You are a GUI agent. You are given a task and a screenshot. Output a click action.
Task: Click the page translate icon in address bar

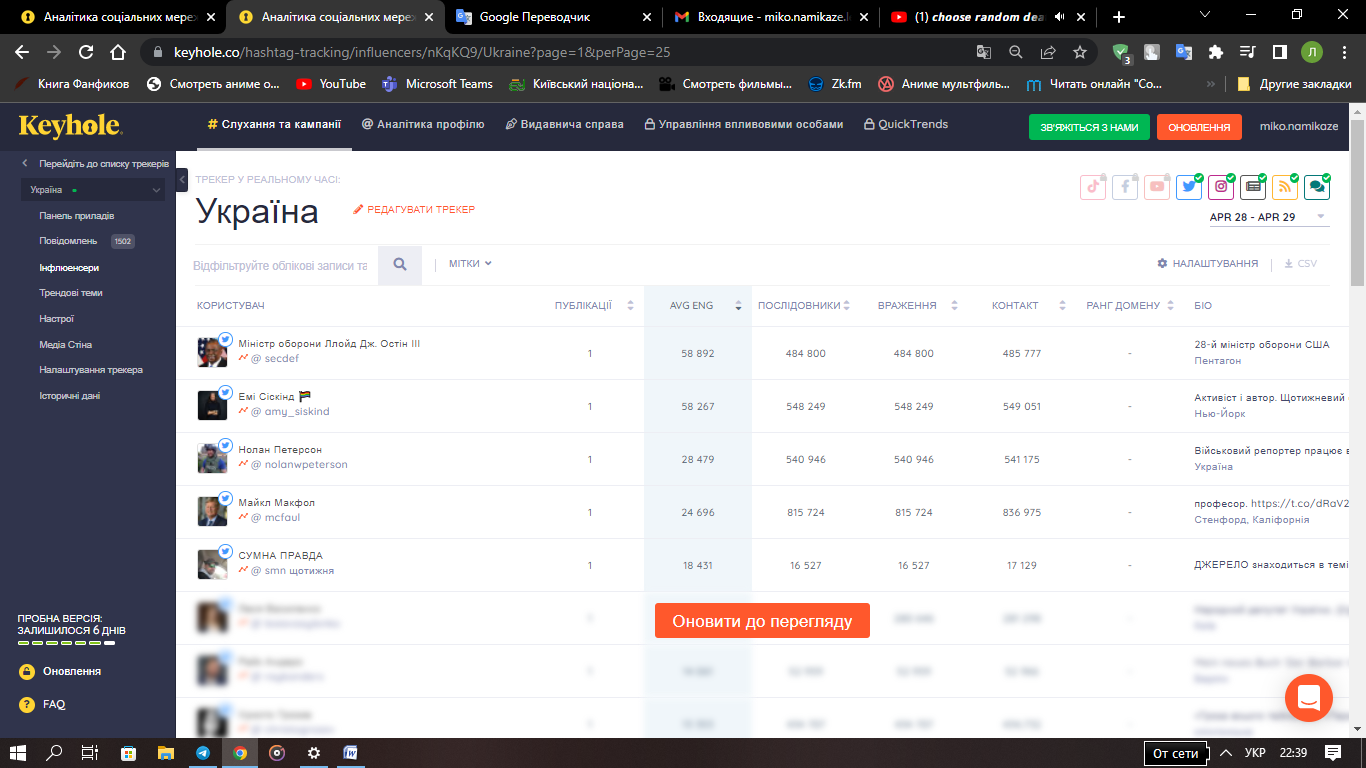pyautogui.click(x=984, y=52)
